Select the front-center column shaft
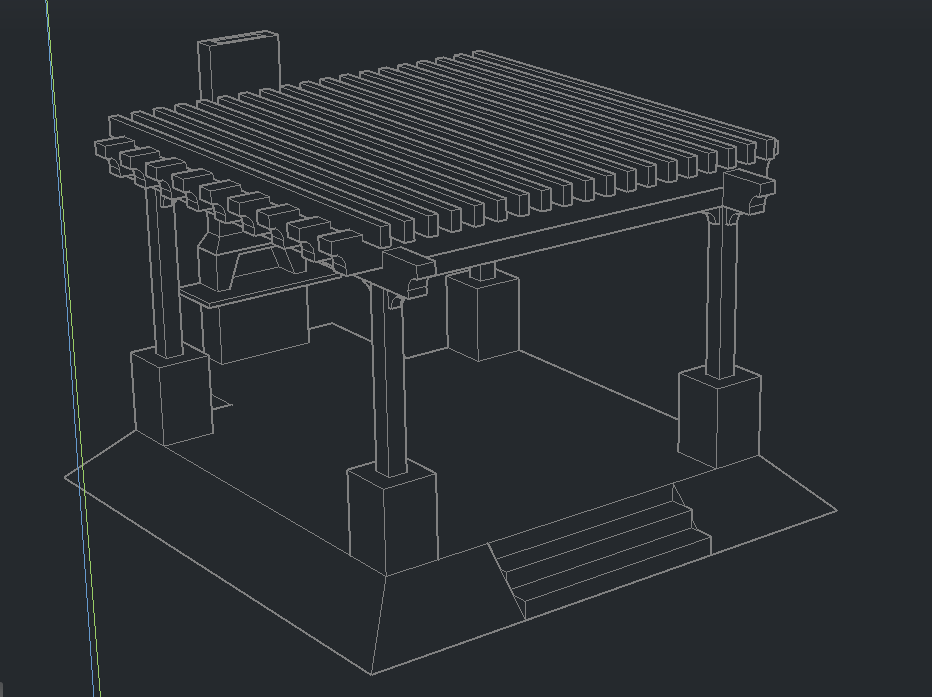This screenshot has width=932, height=697. [x=389, y=390]
